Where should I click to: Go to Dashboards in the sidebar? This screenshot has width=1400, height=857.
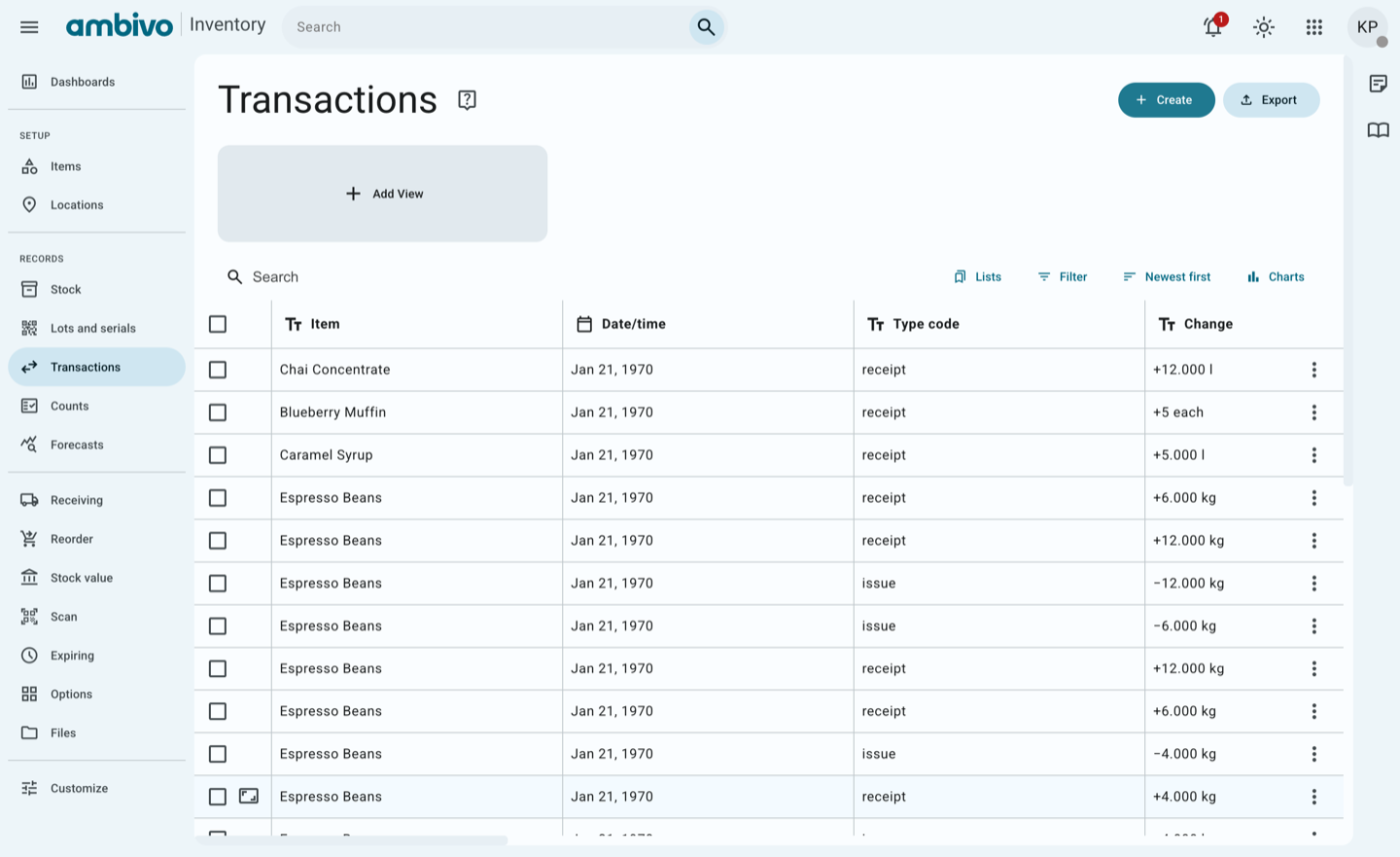point(96,82)
